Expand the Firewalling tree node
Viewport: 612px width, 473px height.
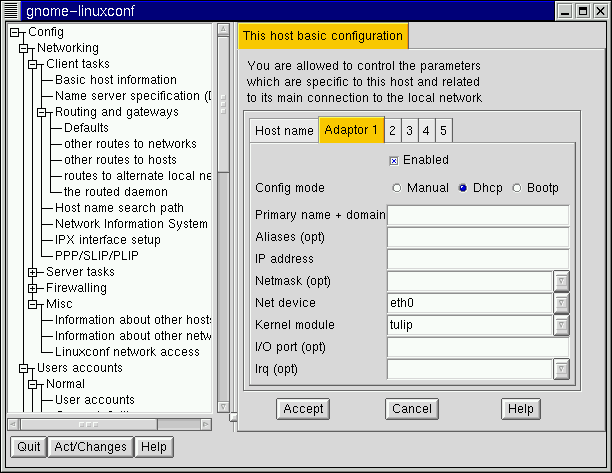33,288
